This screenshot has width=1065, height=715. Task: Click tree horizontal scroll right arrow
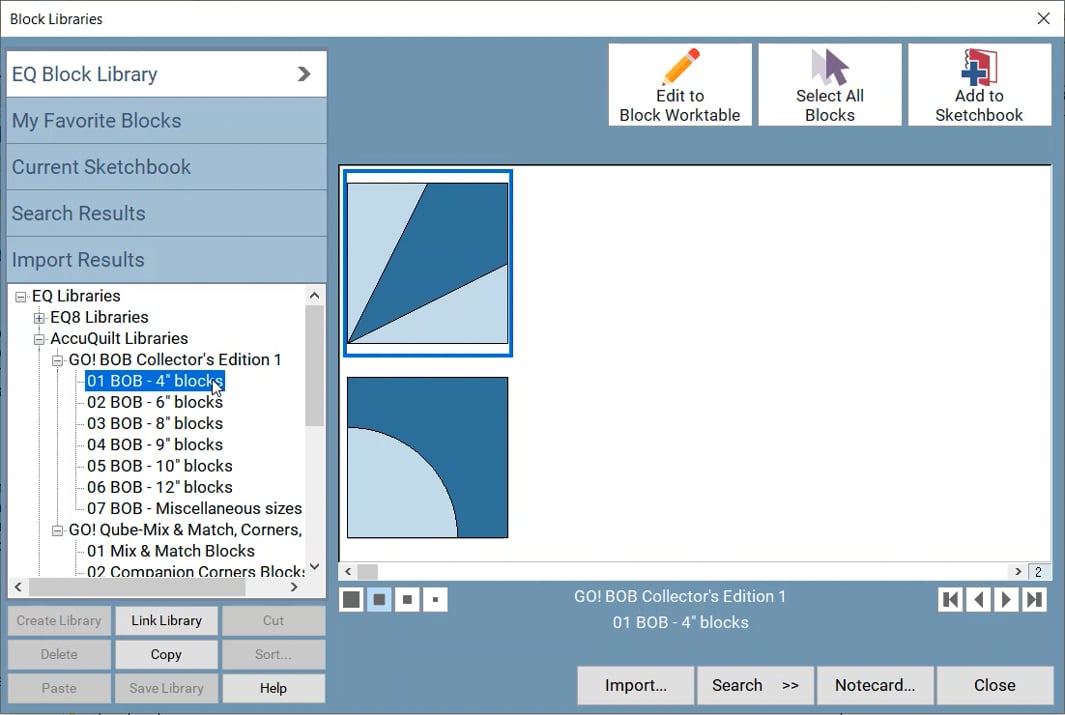pos(294,587)
